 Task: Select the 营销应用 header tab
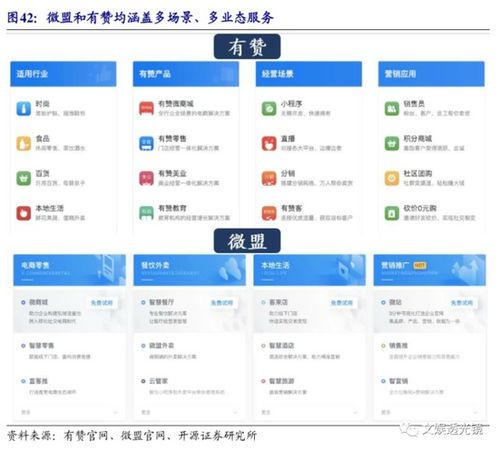pyautogui.click(x=431, y=74)
